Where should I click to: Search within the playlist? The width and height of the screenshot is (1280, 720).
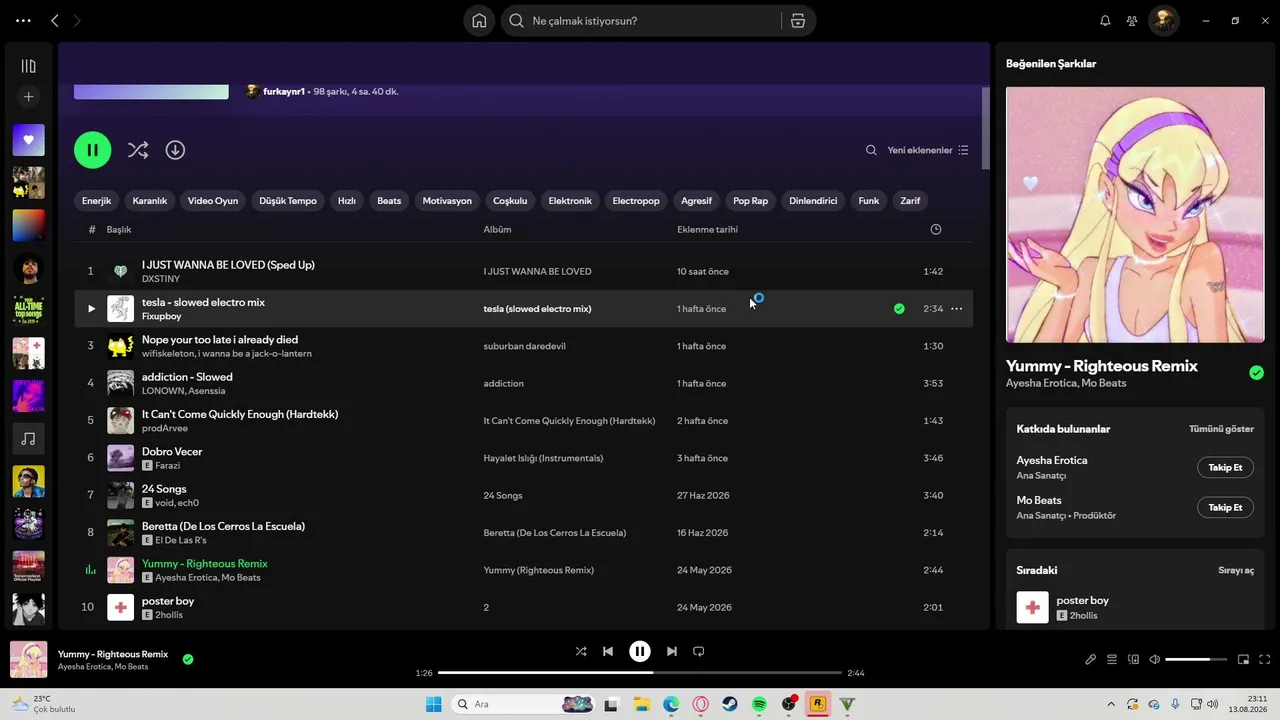pos(871,150)
